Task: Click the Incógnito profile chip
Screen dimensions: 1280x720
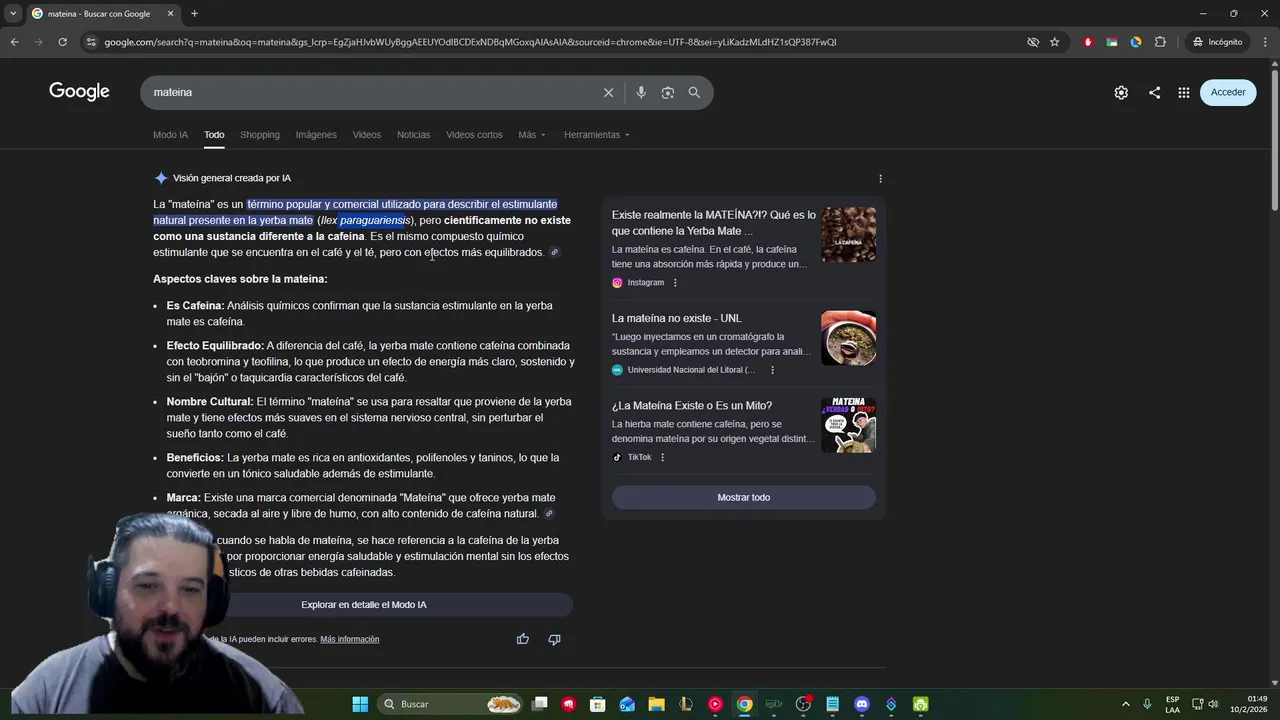Action: coord(1217,42)
